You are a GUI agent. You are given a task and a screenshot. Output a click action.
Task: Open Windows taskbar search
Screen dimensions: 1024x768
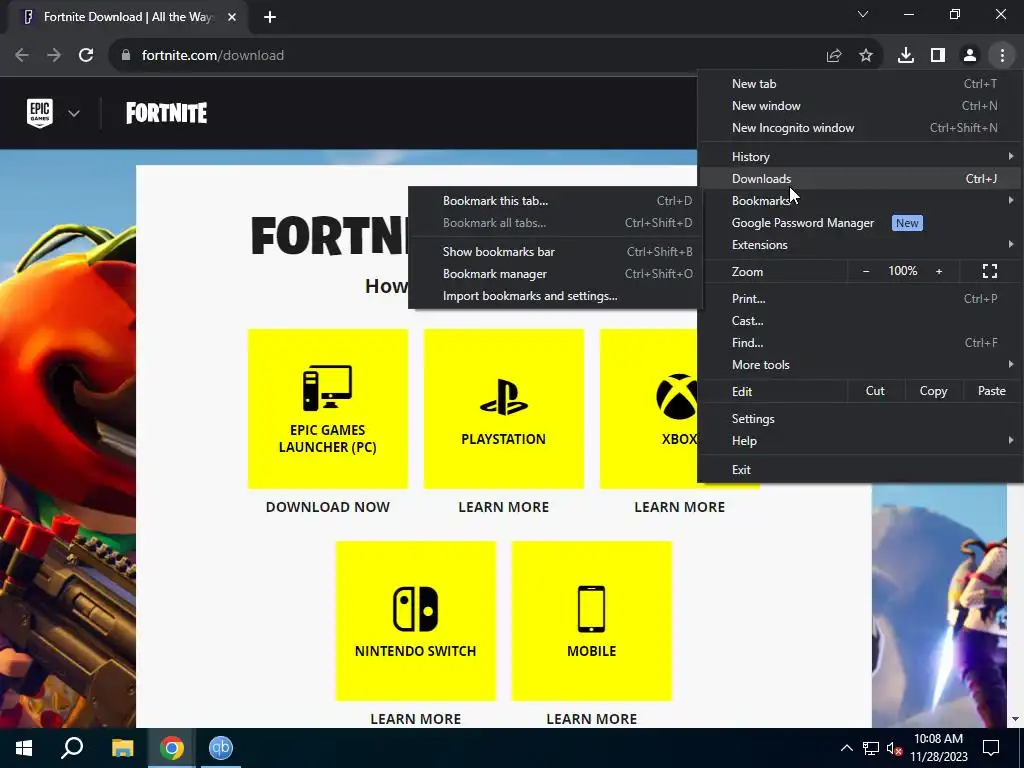[72, 748]
